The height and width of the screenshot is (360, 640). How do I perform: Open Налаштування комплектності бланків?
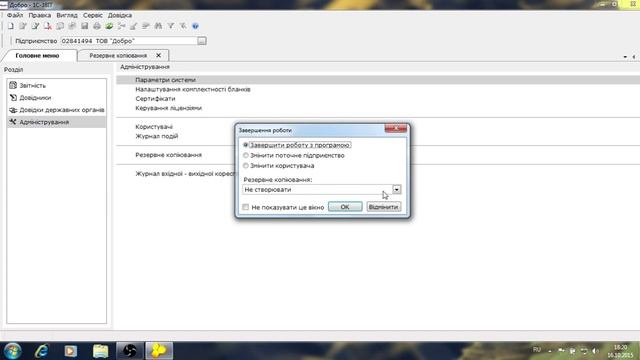pyautogui.click(x=193, y=89)
